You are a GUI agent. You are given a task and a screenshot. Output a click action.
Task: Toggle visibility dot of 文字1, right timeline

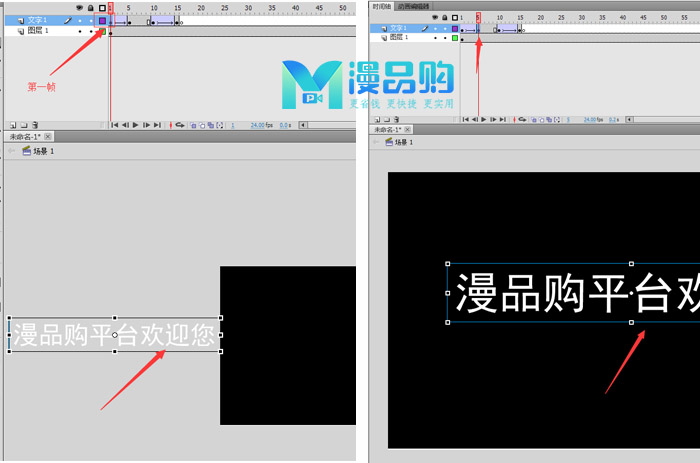click(x=435, y=29)
